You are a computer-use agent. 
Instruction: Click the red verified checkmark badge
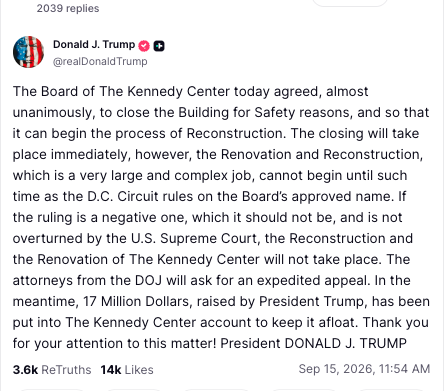coord(144,46)
